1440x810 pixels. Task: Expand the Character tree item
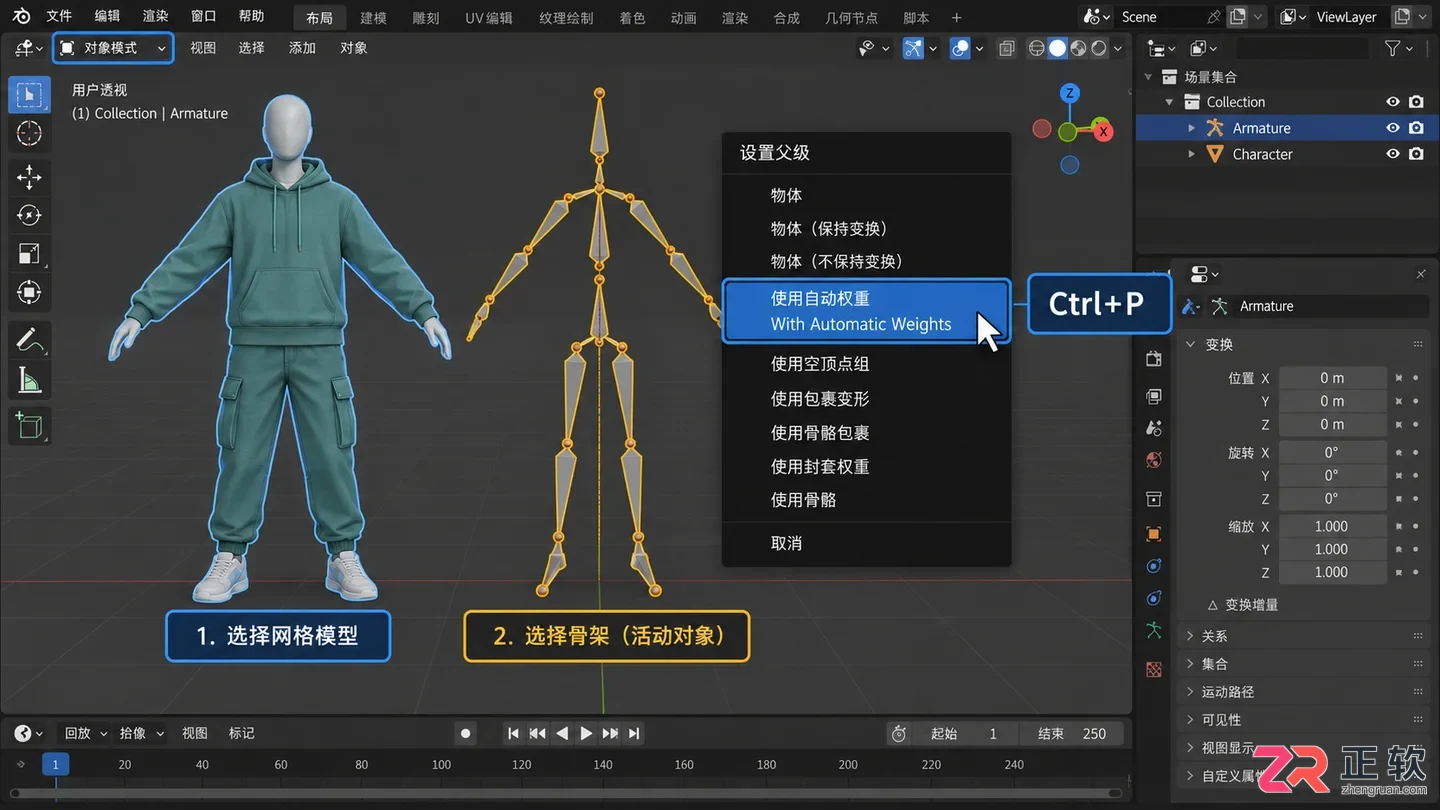point(1191,154)
